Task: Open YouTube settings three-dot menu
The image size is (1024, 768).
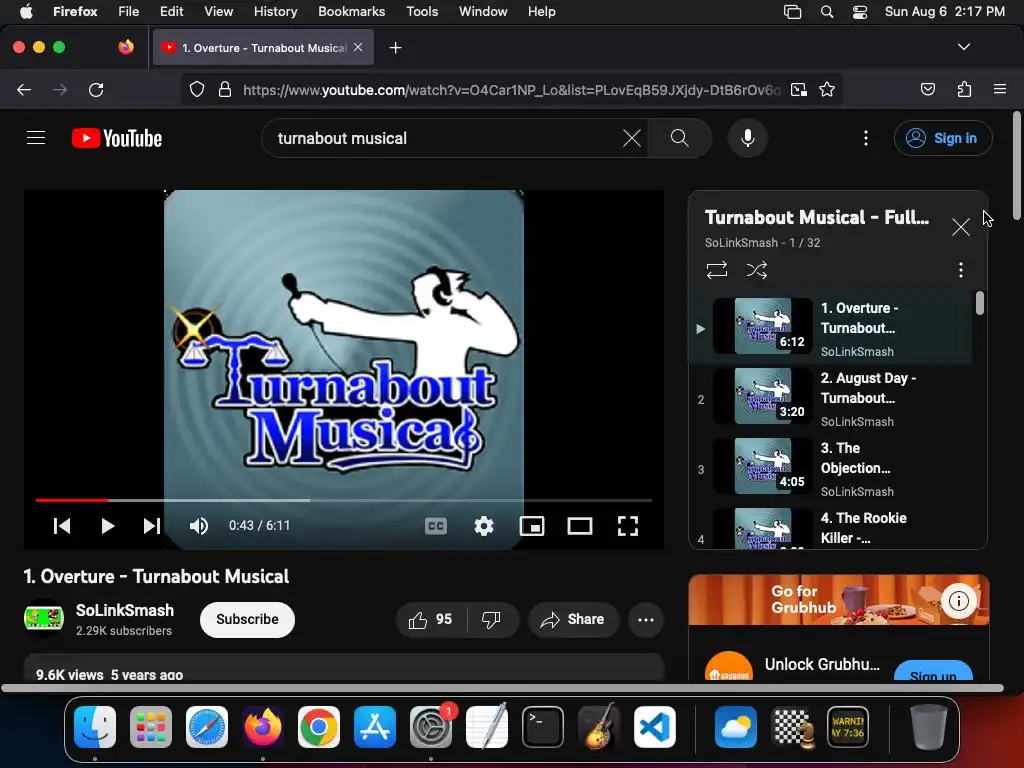Action: pyautogui.click(x=865, y=138)
